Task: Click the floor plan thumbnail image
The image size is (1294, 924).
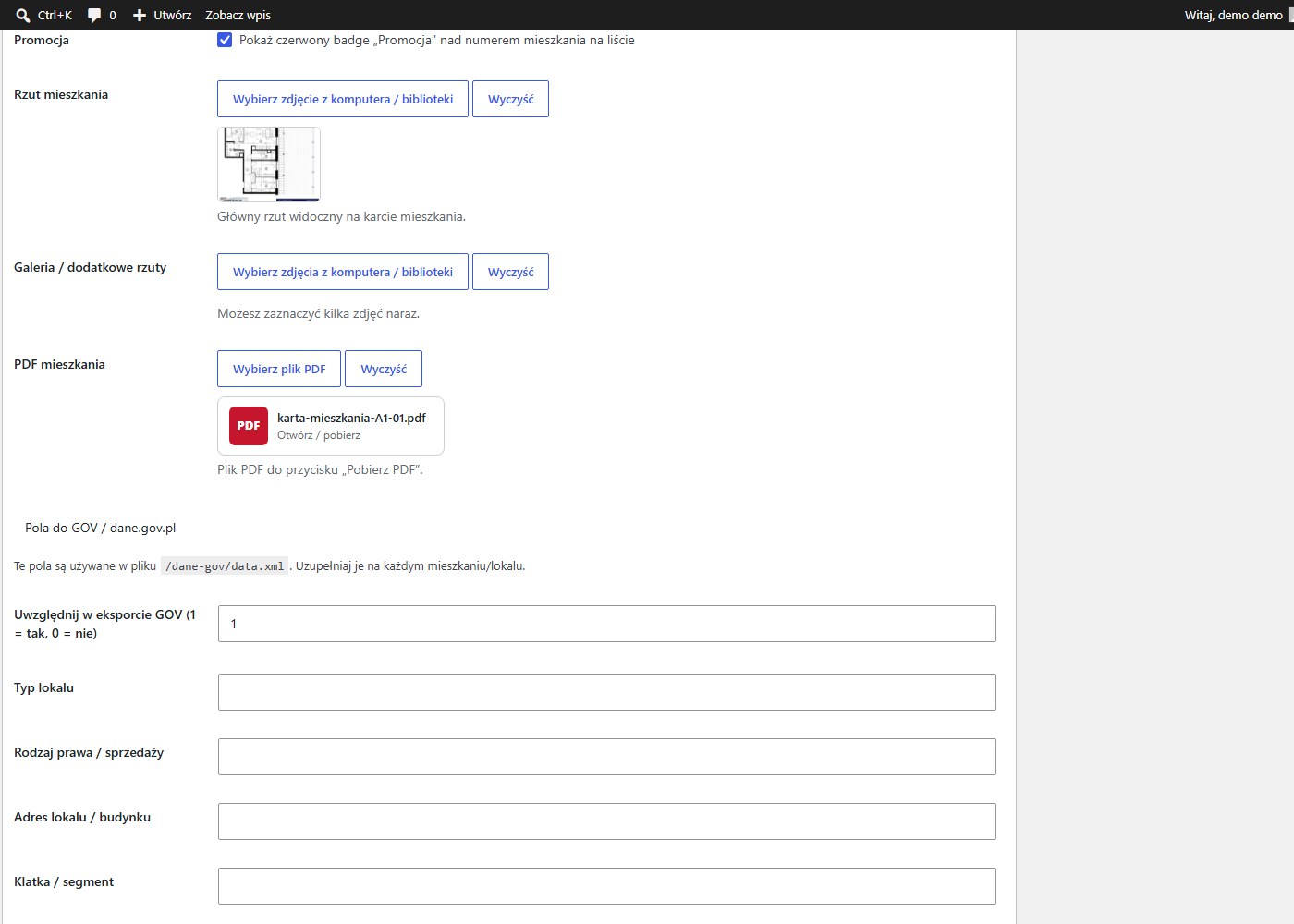Action: tap(269, 164)
